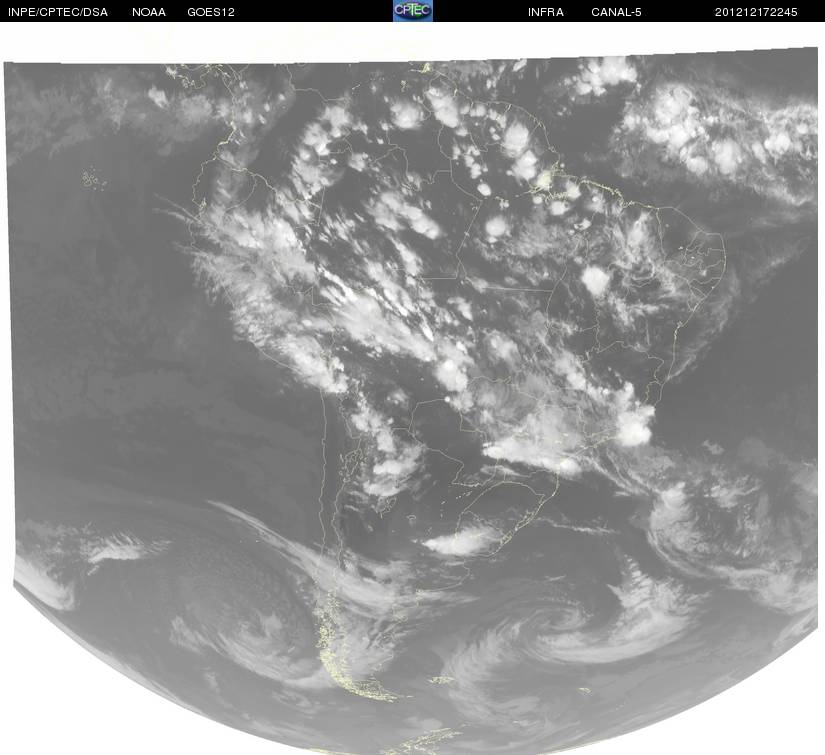Click the CANAL-5 channel label
Viewport: 825px width, 755px height.
click(616, 12)
